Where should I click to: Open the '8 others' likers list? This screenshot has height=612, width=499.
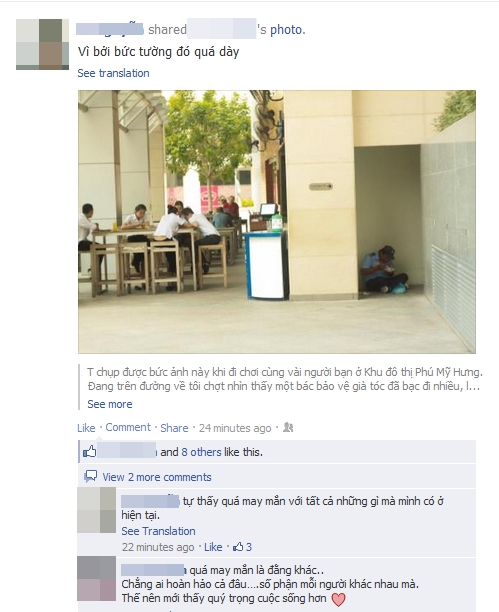[x=201, y=452]
